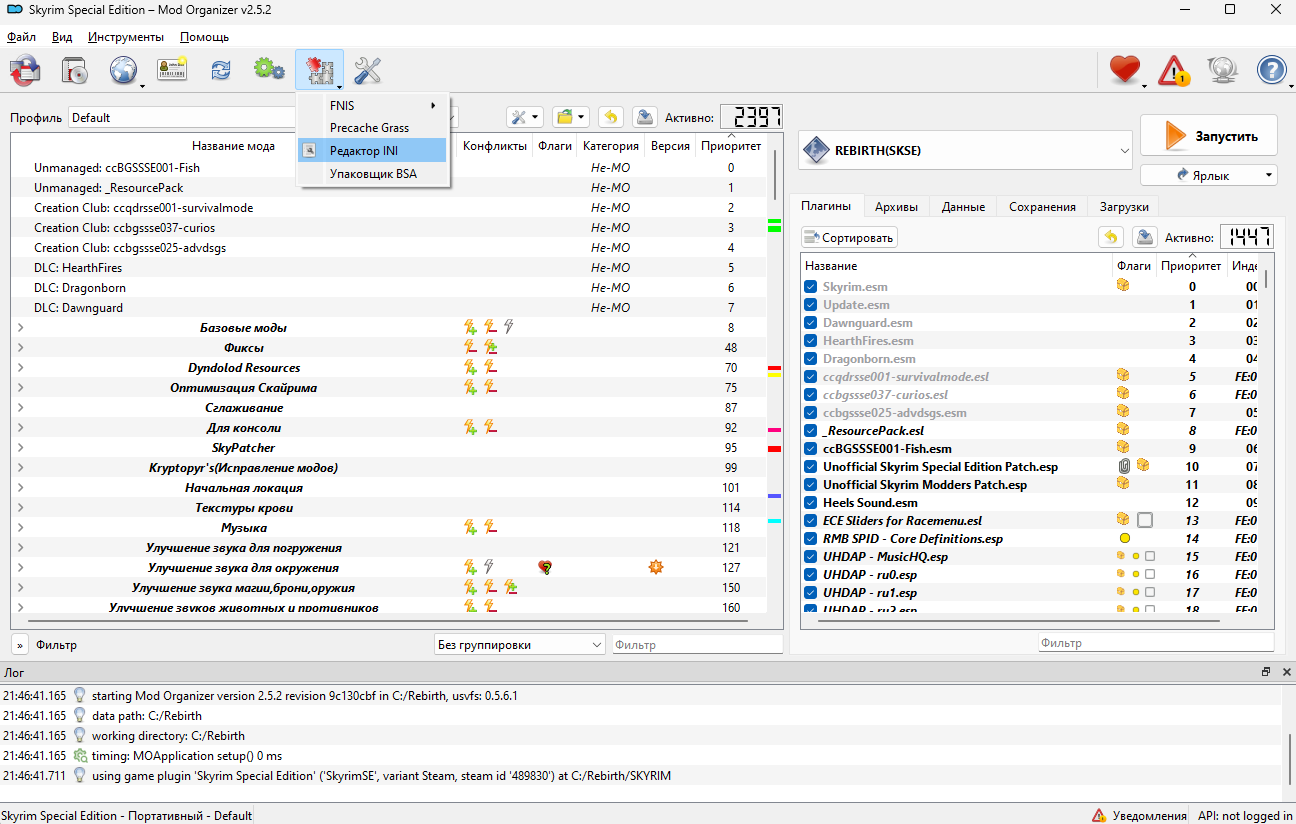Click the Запустить launch button
Image resolution: width=1296 pixels, height=824 pixels.
(x=1209, y=136)
